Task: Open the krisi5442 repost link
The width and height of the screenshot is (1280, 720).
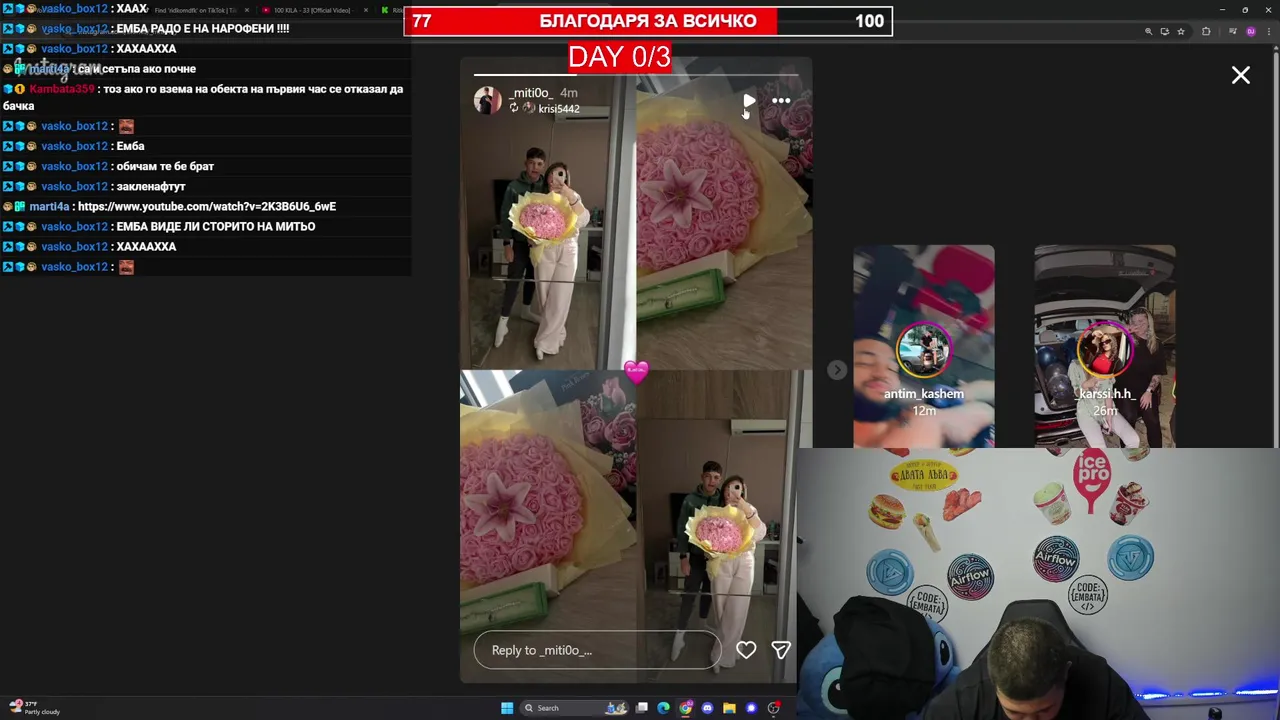Action: [559, 109]
